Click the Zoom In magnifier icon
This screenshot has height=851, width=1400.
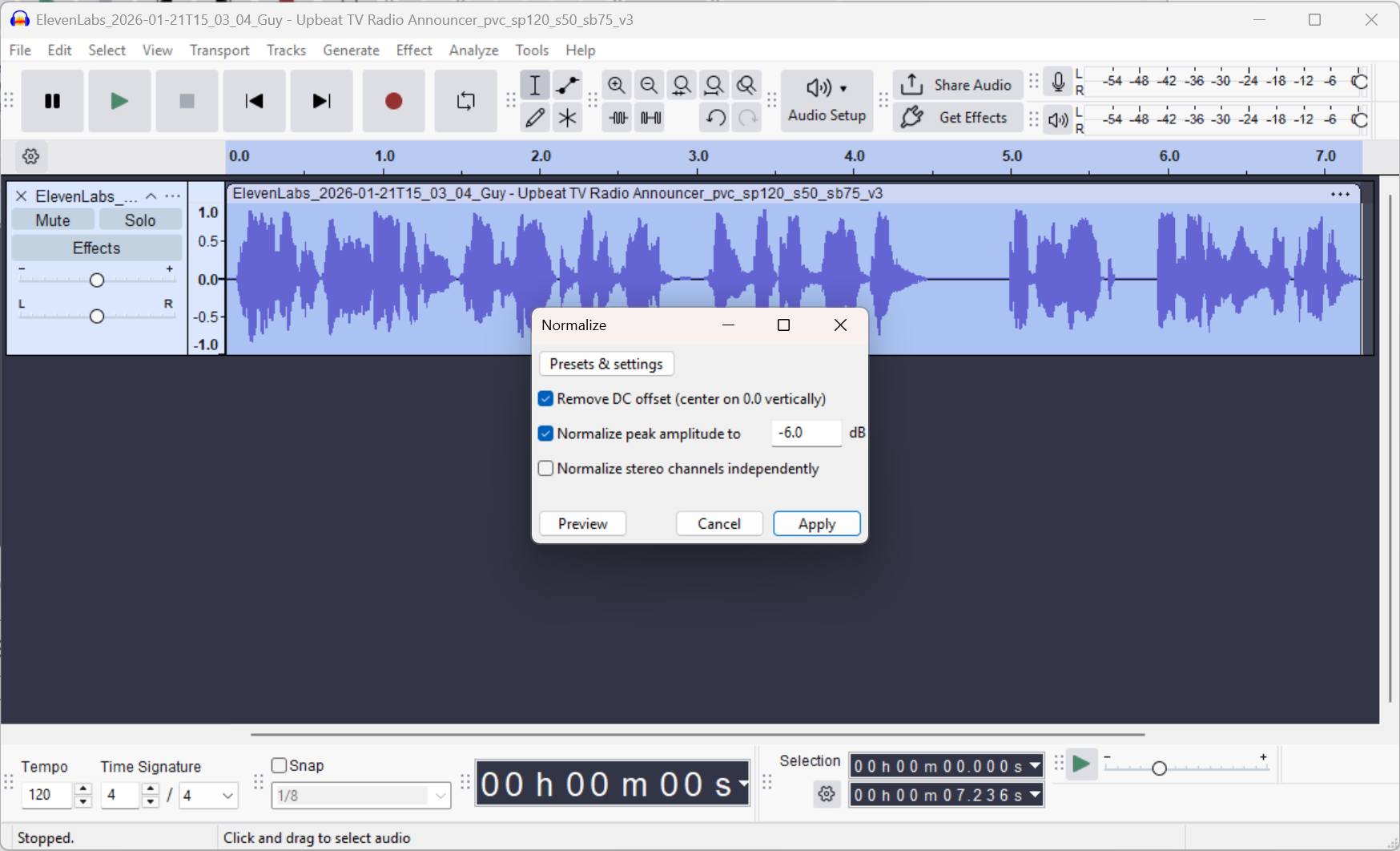point(616,85)
